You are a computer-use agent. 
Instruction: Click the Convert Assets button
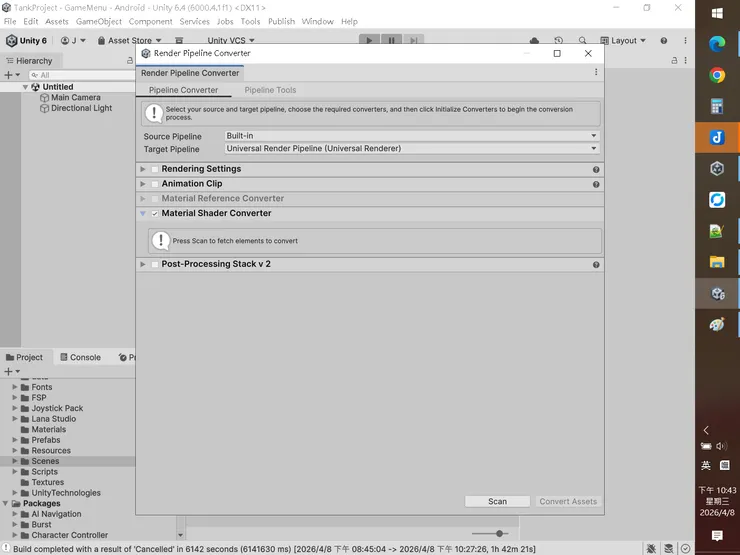pos(568,501)
